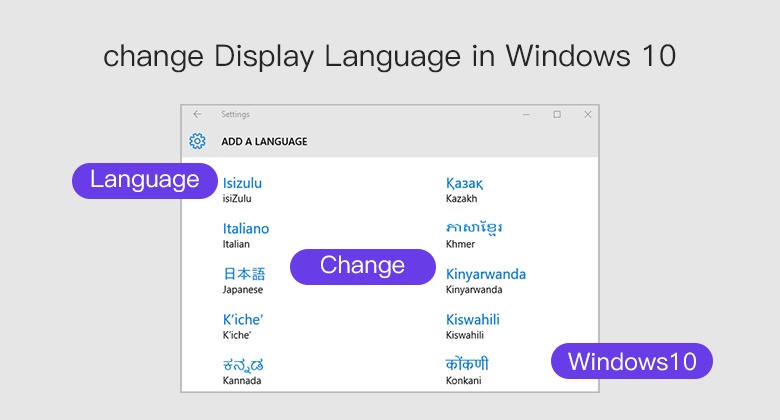Image resolution: width=780 pixels, height=420 pixels.
Task: Click the back arrow in Settings
Action: pos(197,114)
